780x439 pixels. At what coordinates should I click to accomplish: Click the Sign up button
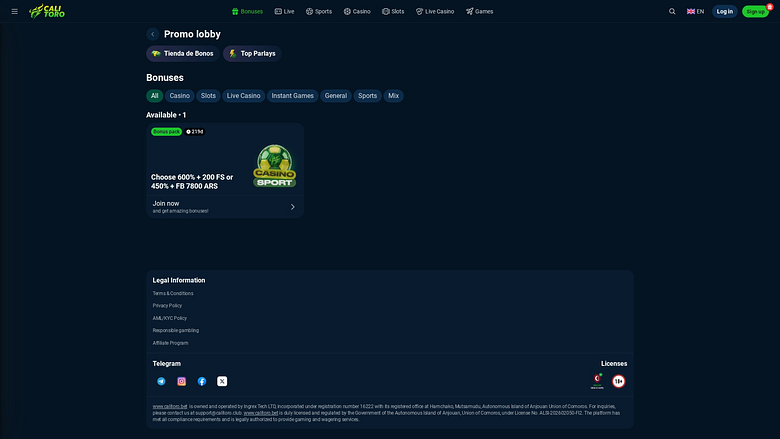(x=755, y=11)
